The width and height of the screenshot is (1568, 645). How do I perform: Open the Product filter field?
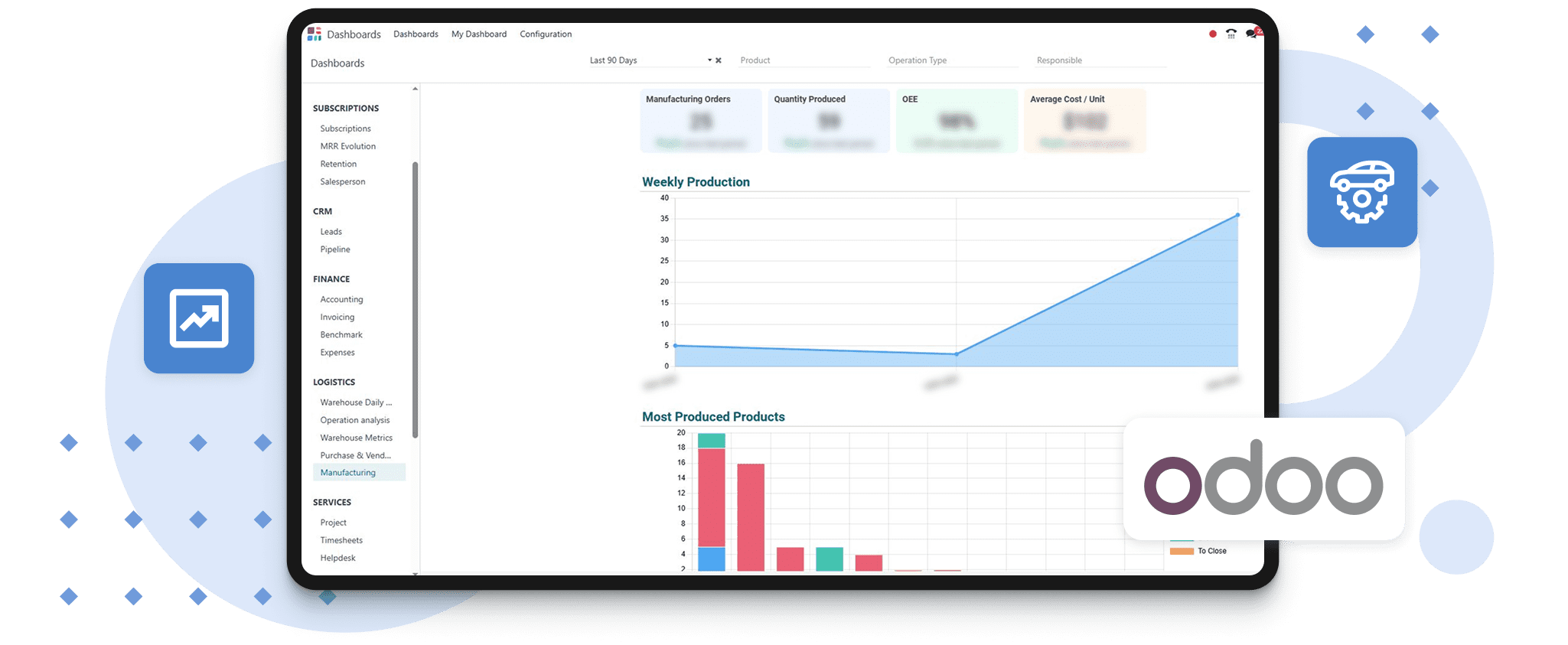pos(804,60)
